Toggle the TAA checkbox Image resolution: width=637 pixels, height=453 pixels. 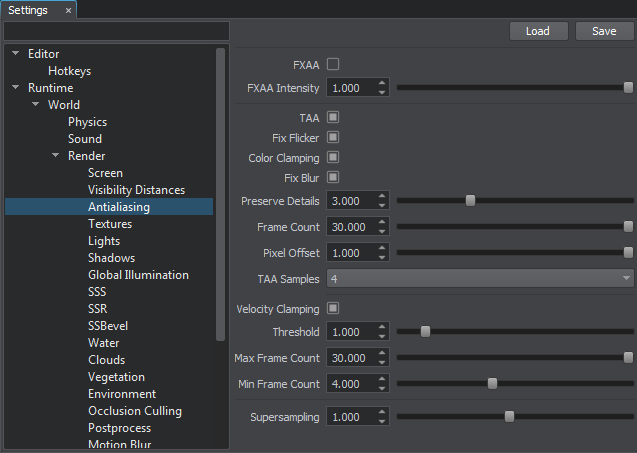pos(333,117)
